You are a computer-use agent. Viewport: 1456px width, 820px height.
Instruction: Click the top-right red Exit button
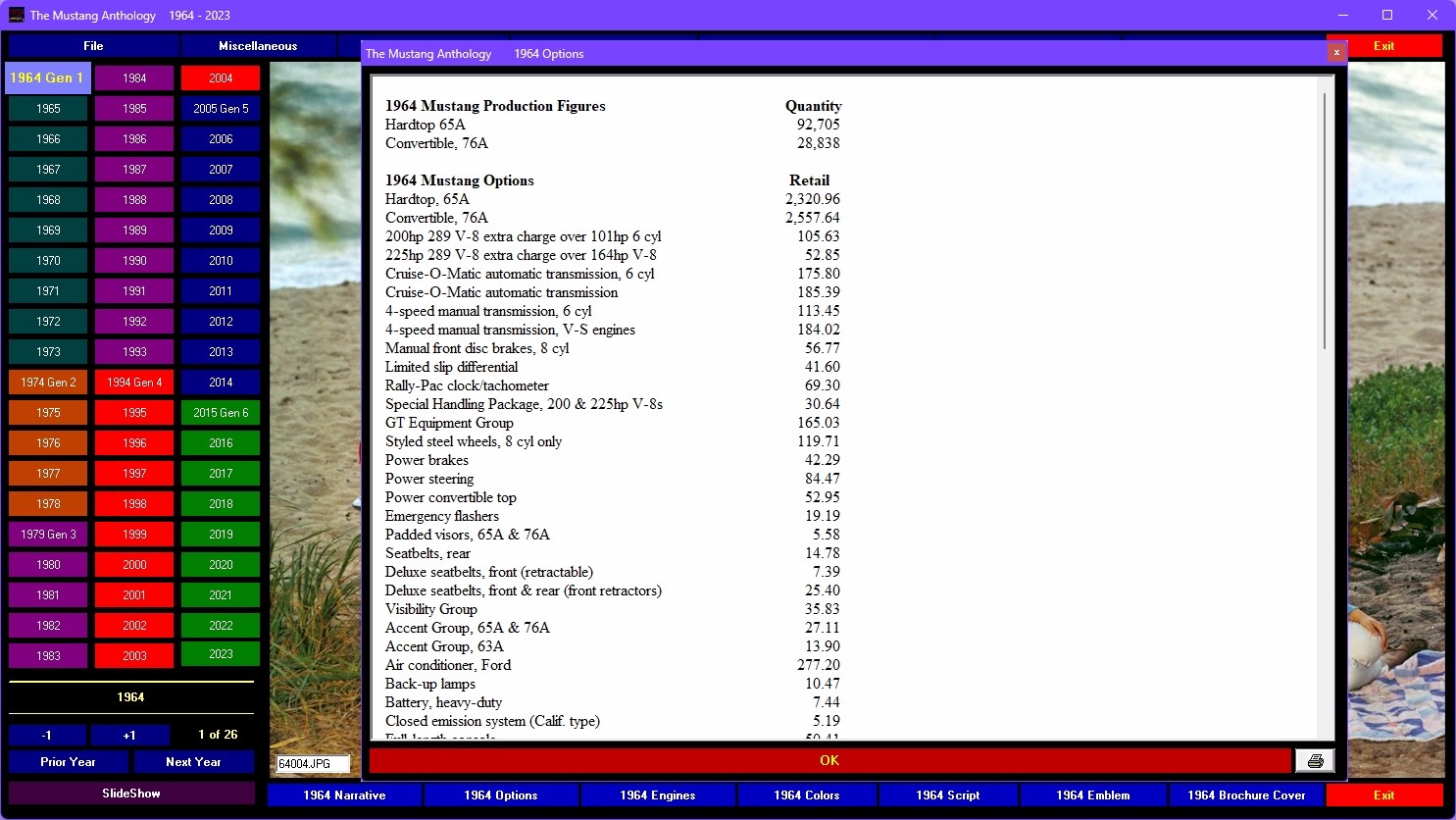1383,46
